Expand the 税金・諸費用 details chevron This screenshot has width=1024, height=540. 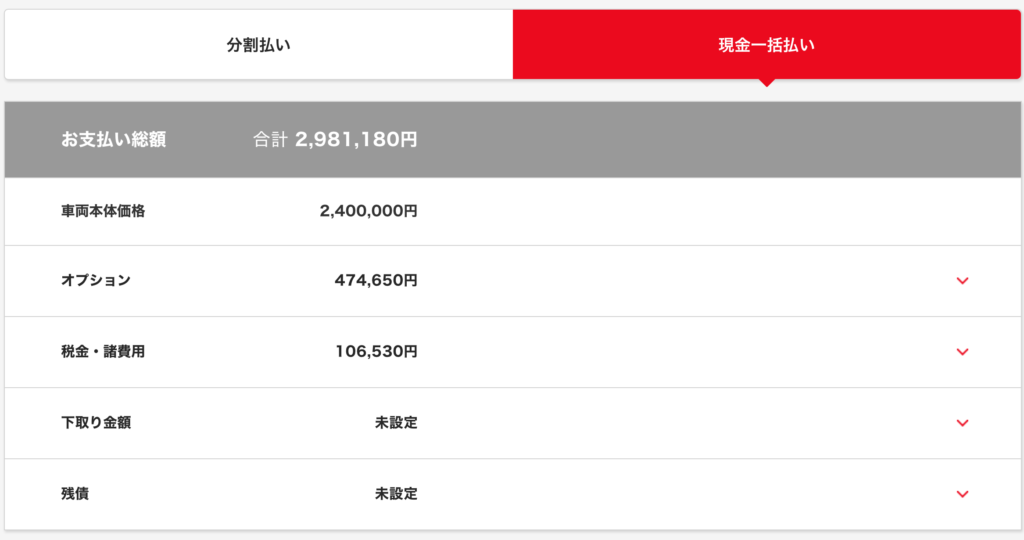click(x=962, y=352)
